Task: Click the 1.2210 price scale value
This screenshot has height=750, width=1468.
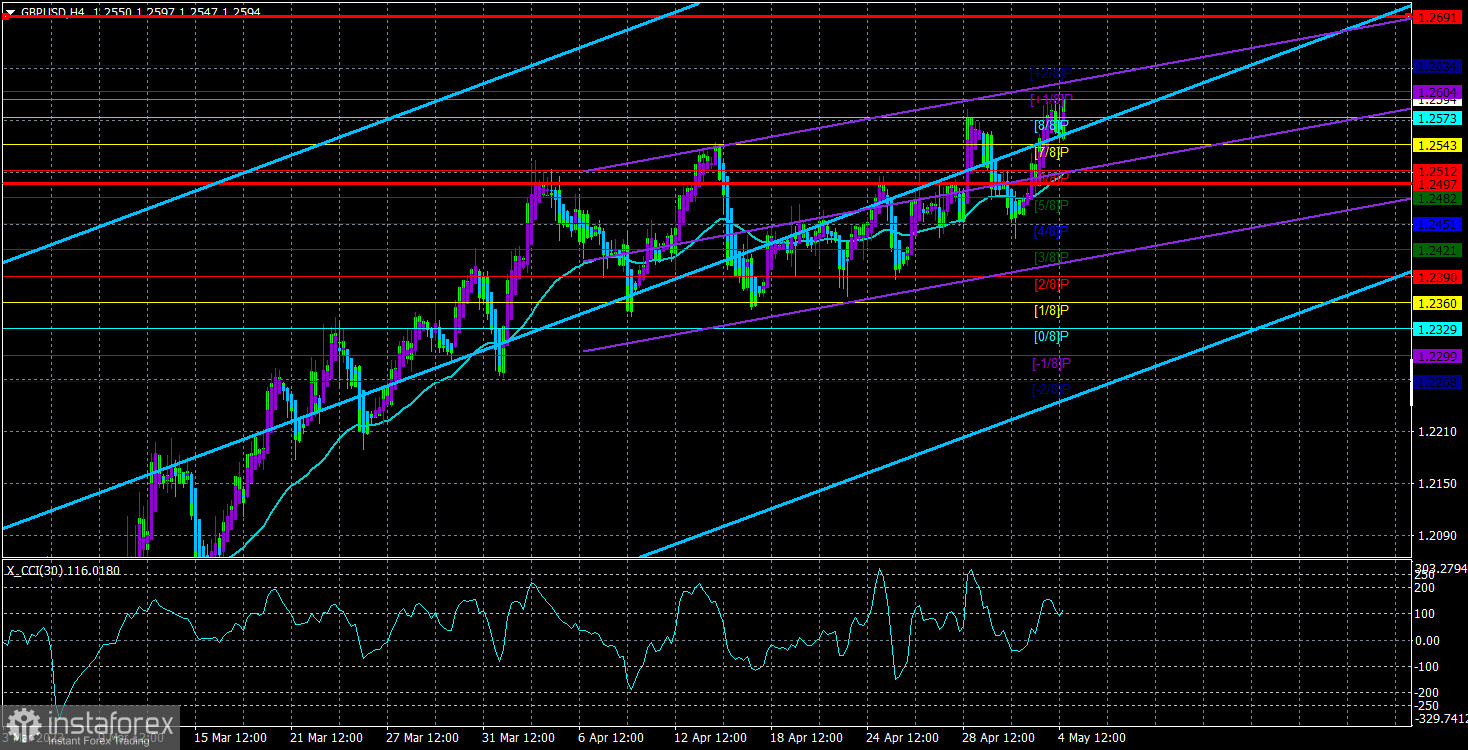Action: pyautogui.click(x=1438, y=433)
